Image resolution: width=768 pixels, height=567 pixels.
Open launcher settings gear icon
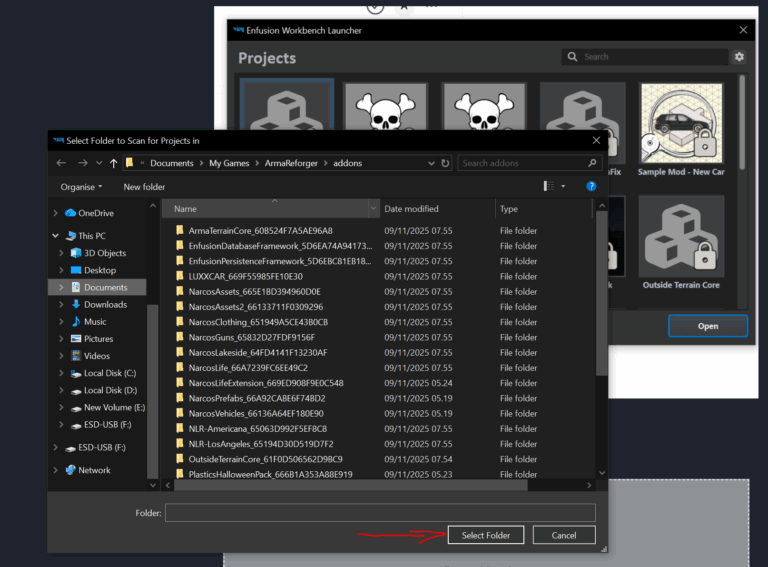tap(739, 57)
